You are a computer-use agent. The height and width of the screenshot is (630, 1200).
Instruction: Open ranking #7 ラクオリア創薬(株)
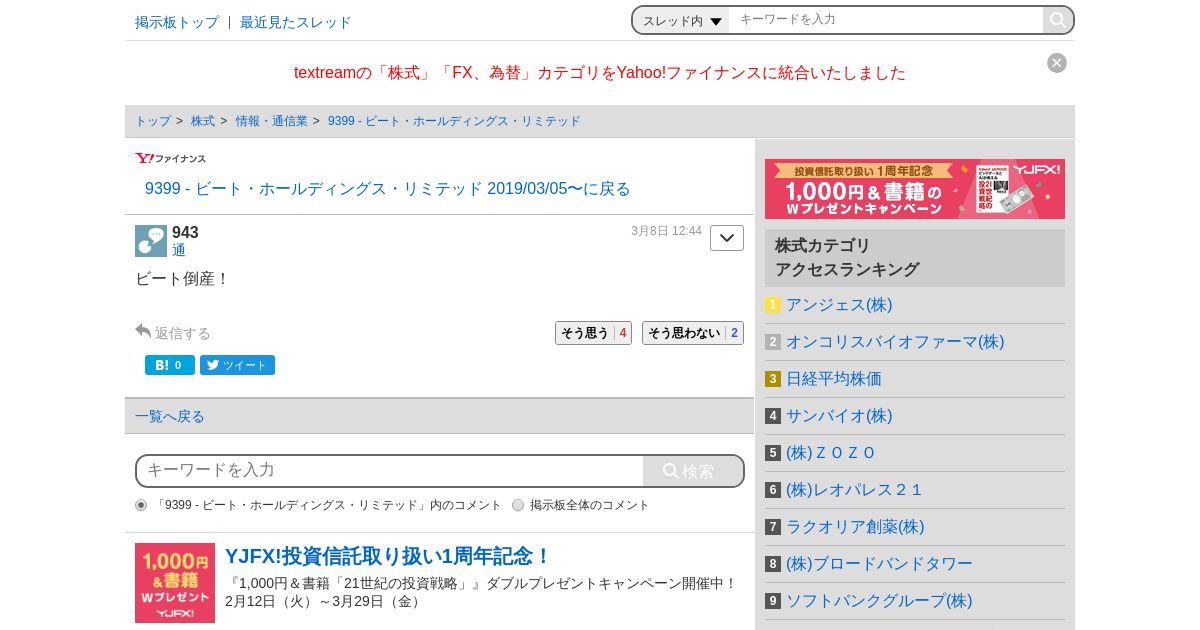(855, 527)
